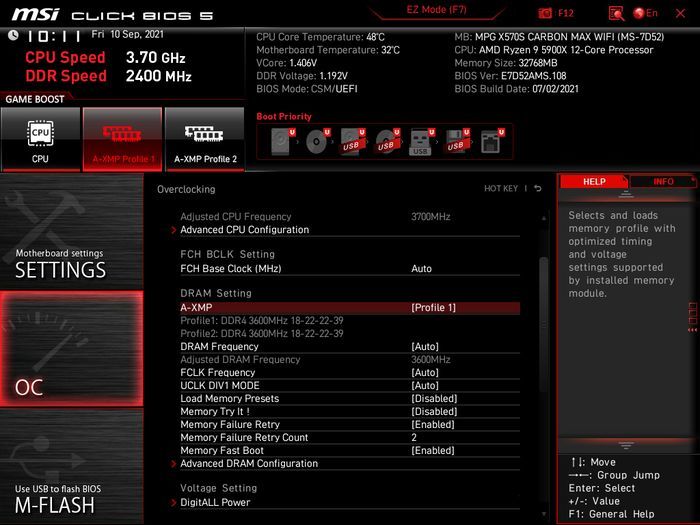
Task: Edit the FCH Base Clock (MHz) Auto field
Action: pos(350,268)
